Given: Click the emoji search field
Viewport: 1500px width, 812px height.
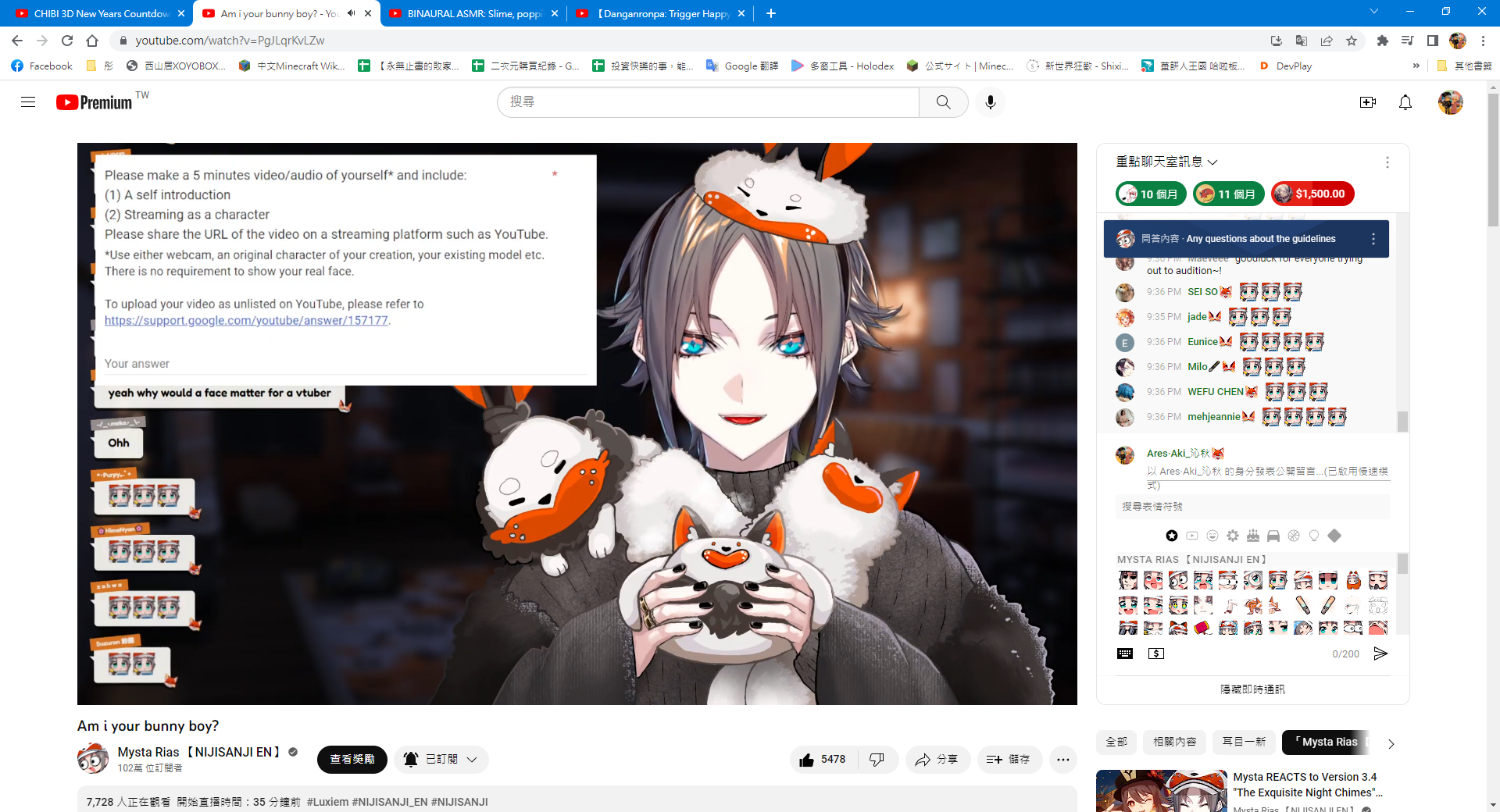Looking at the screenshot, I should point(1252,507).
